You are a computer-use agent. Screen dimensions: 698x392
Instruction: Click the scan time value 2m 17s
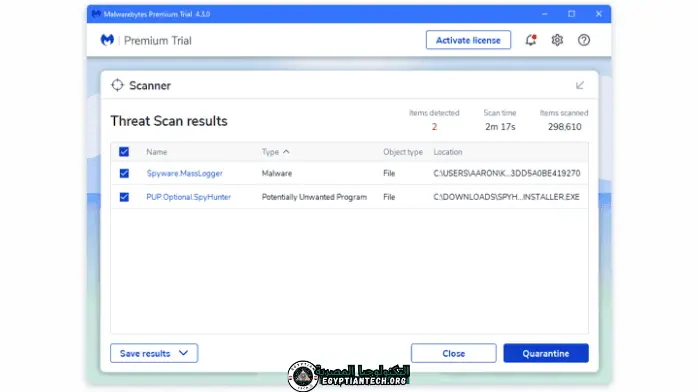click(x=500, y=127)
